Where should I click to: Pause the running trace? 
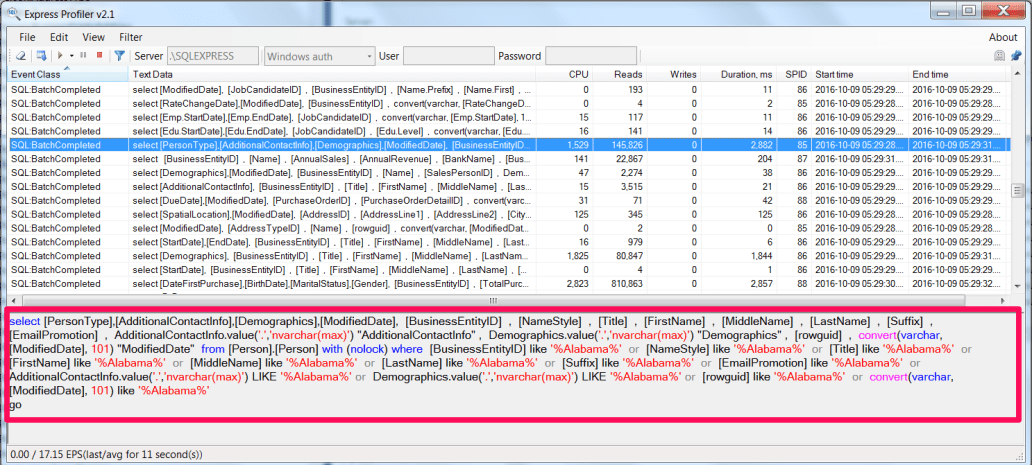pyautogui.click(x=84, y=56)
